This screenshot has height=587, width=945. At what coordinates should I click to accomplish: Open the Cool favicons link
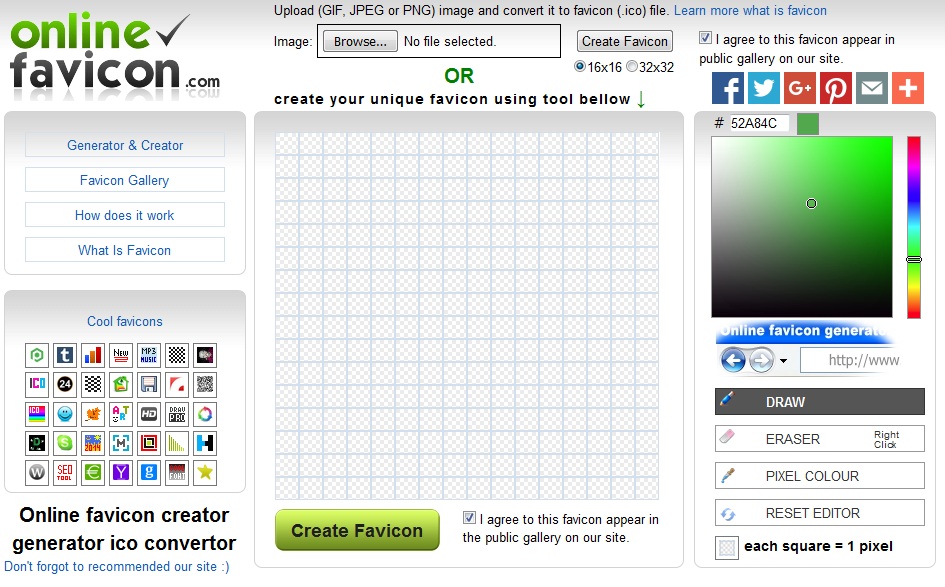point(125,321)
